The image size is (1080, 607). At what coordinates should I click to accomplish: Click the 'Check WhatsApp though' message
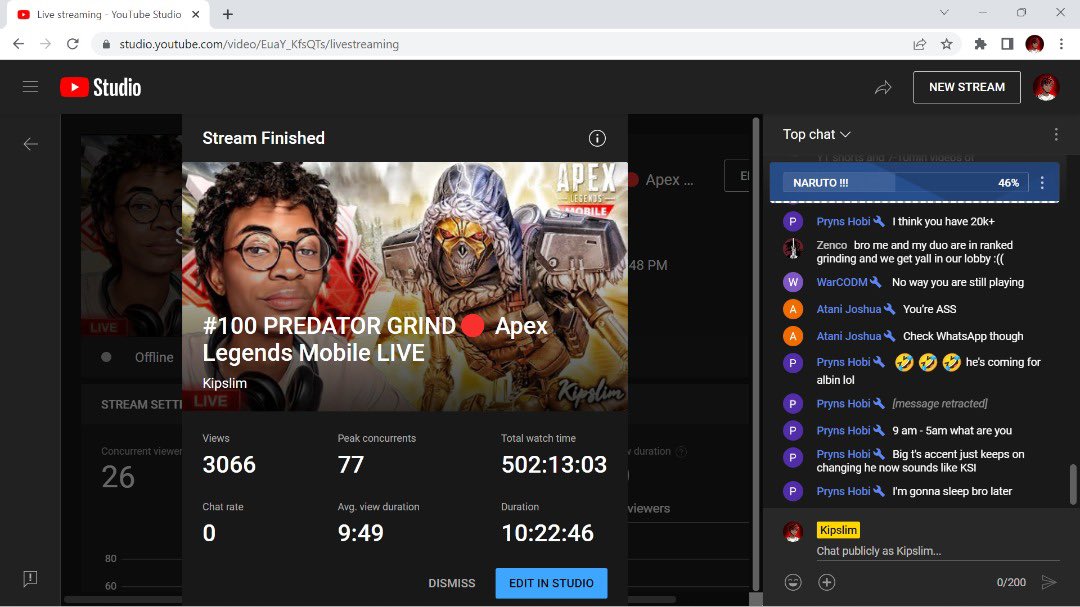pyautogui.click(x=963, y=336)
